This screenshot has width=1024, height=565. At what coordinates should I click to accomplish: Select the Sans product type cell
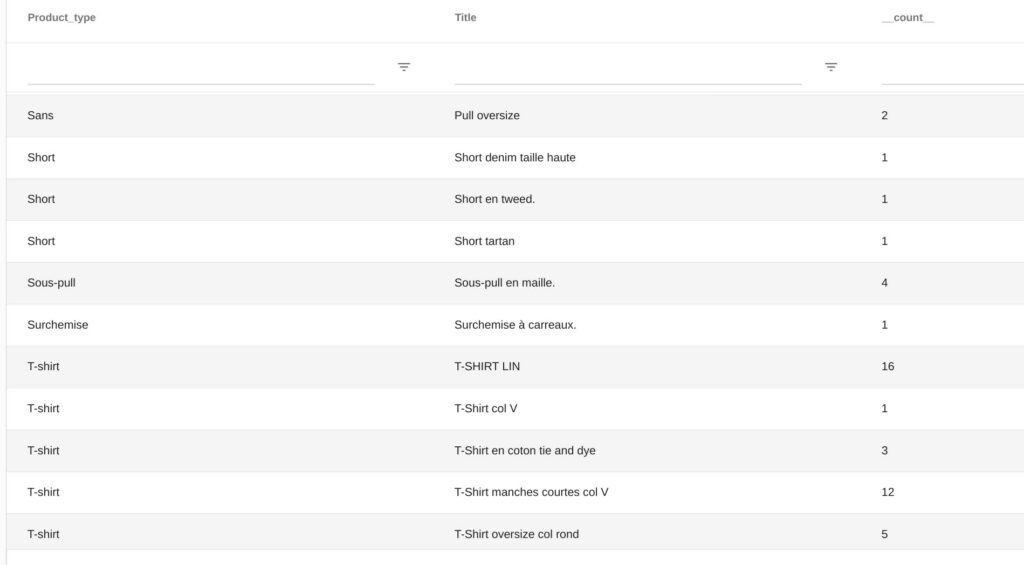40,116
